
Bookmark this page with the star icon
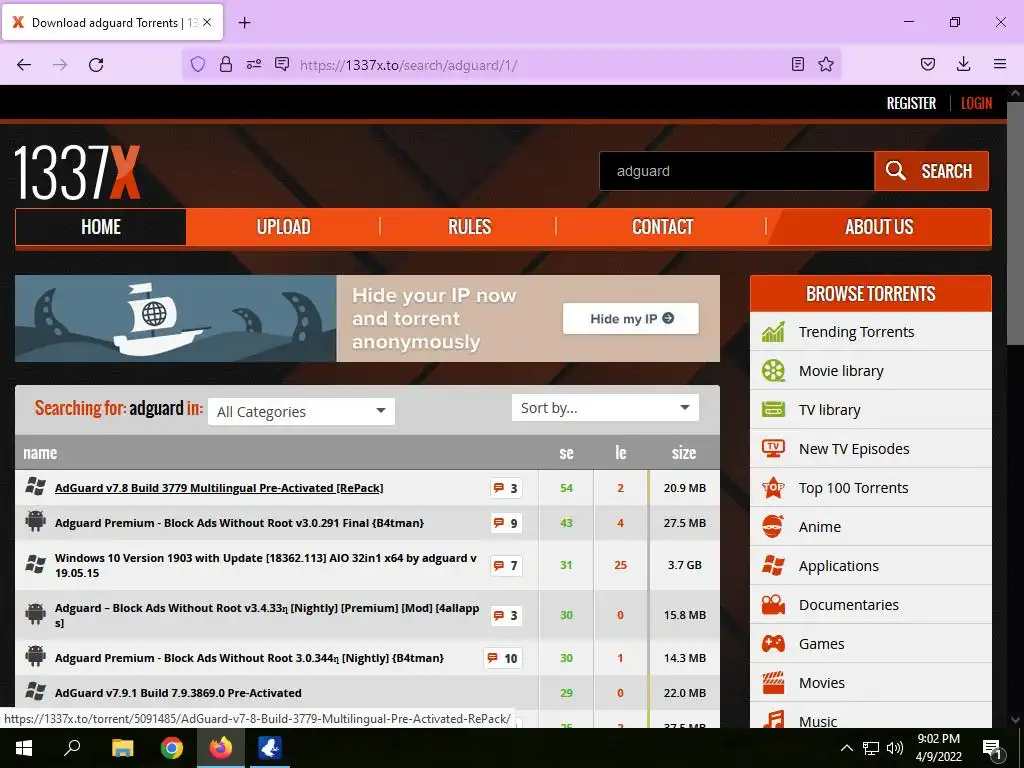pyautogui.click(x=826, y=64)
